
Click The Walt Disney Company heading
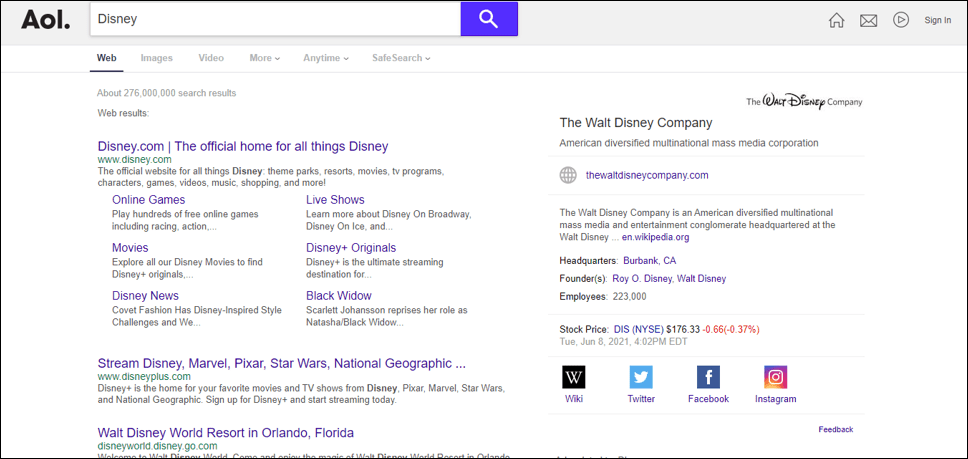(636, 123)
